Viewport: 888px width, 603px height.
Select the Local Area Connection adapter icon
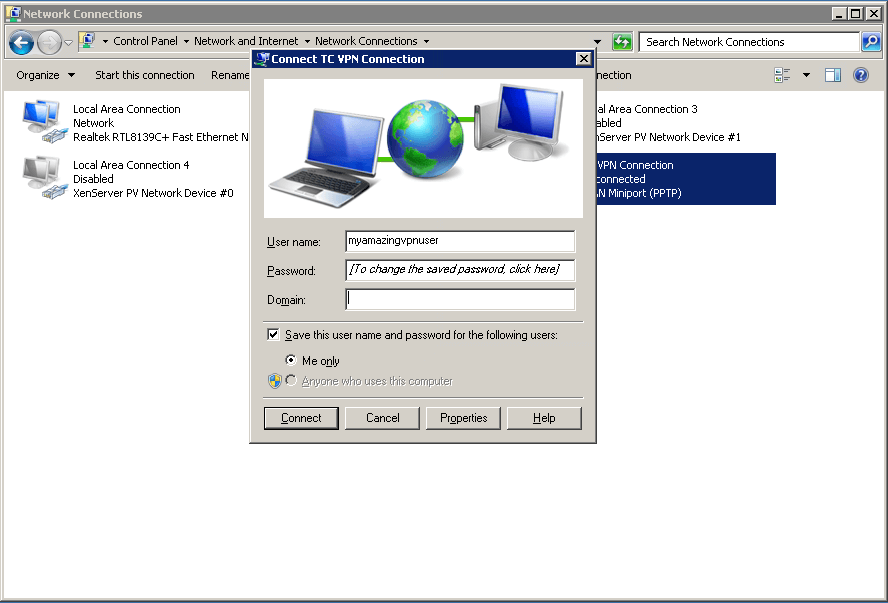coord(41,122)
